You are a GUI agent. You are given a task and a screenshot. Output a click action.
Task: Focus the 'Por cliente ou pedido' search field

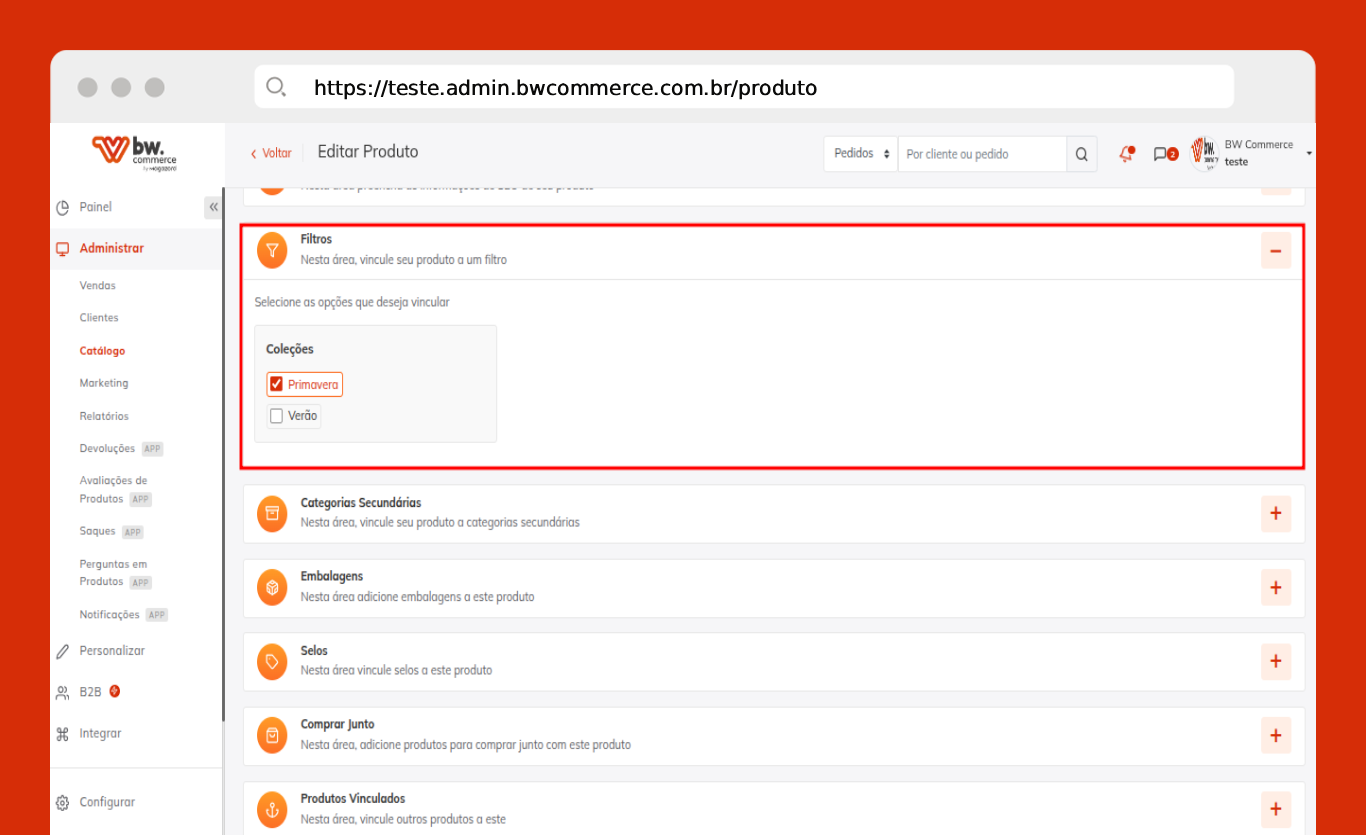coord(980,154)
